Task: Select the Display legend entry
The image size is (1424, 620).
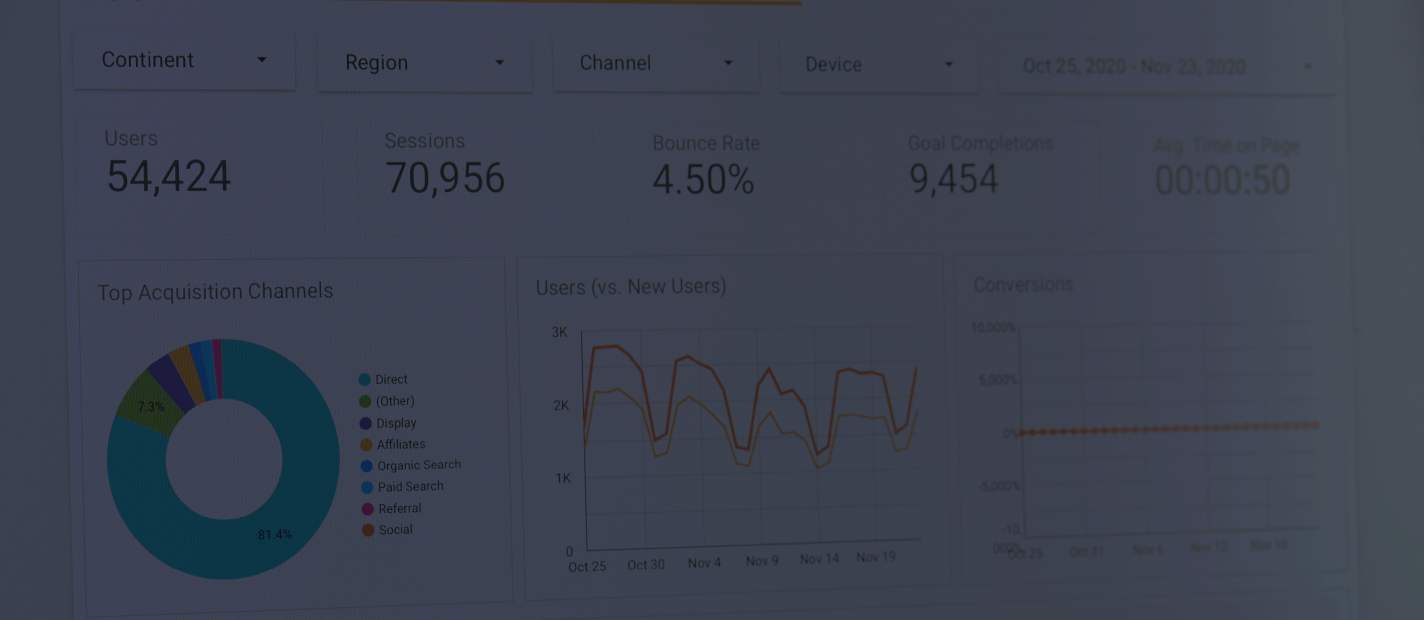Action: pyautogui.click(x=396, y=423)
